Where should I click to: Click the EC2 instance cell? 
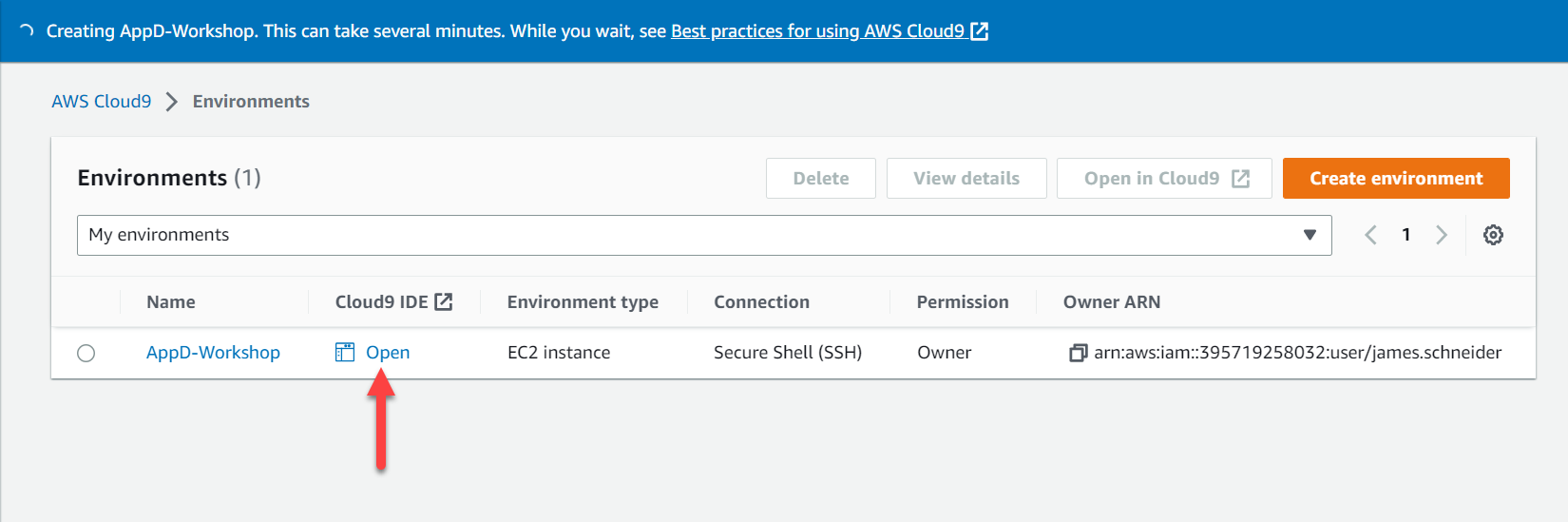(559, 353)
